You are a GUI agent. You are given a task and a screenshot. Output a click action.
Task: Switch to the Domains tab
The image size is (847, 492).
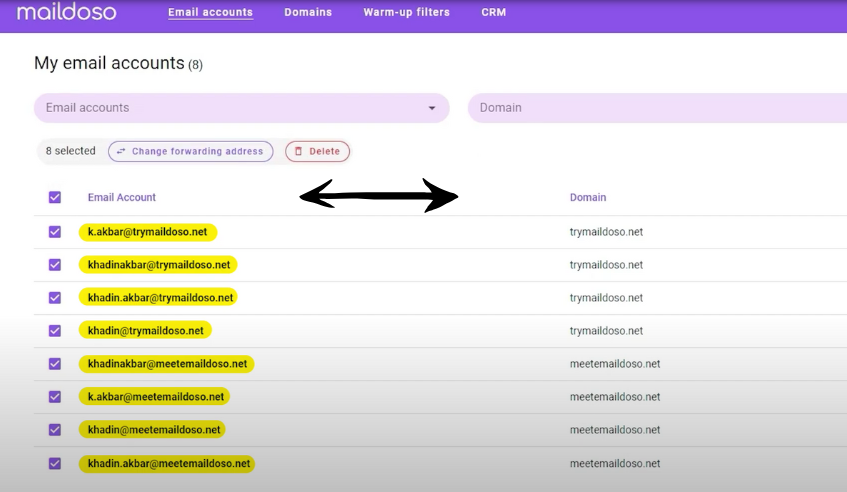[x=308, y=12]
